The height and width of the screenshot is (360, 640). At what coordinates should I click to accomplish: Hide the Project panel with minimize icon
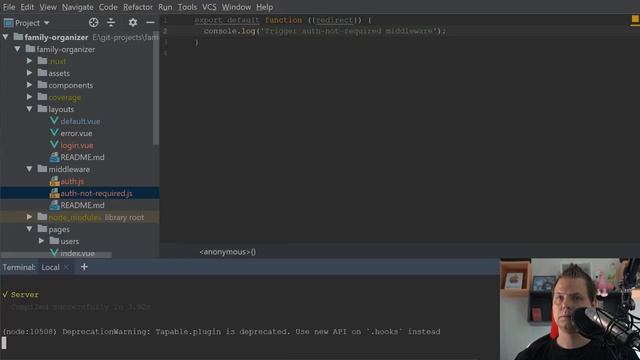150,22
